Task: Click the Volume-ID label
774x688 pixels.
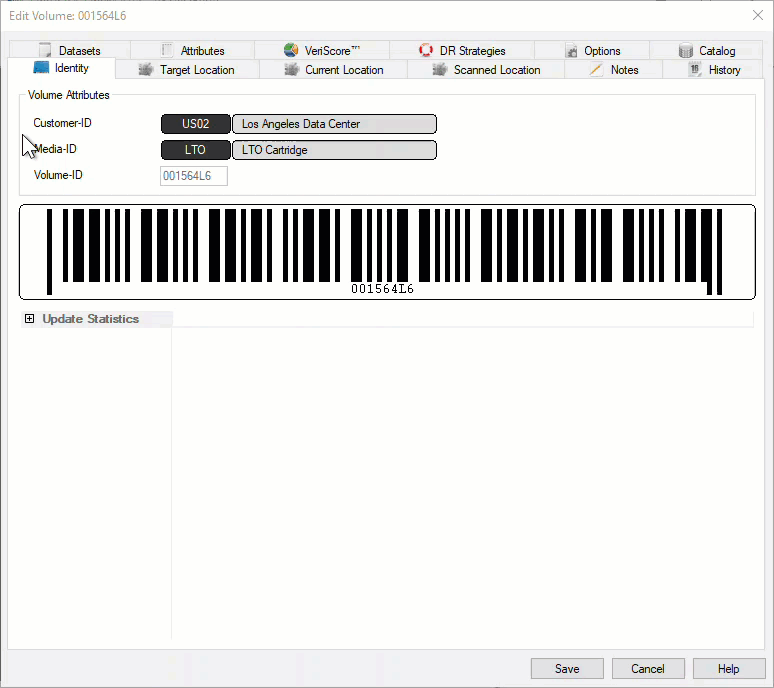Action: click(x=58, y=175)
